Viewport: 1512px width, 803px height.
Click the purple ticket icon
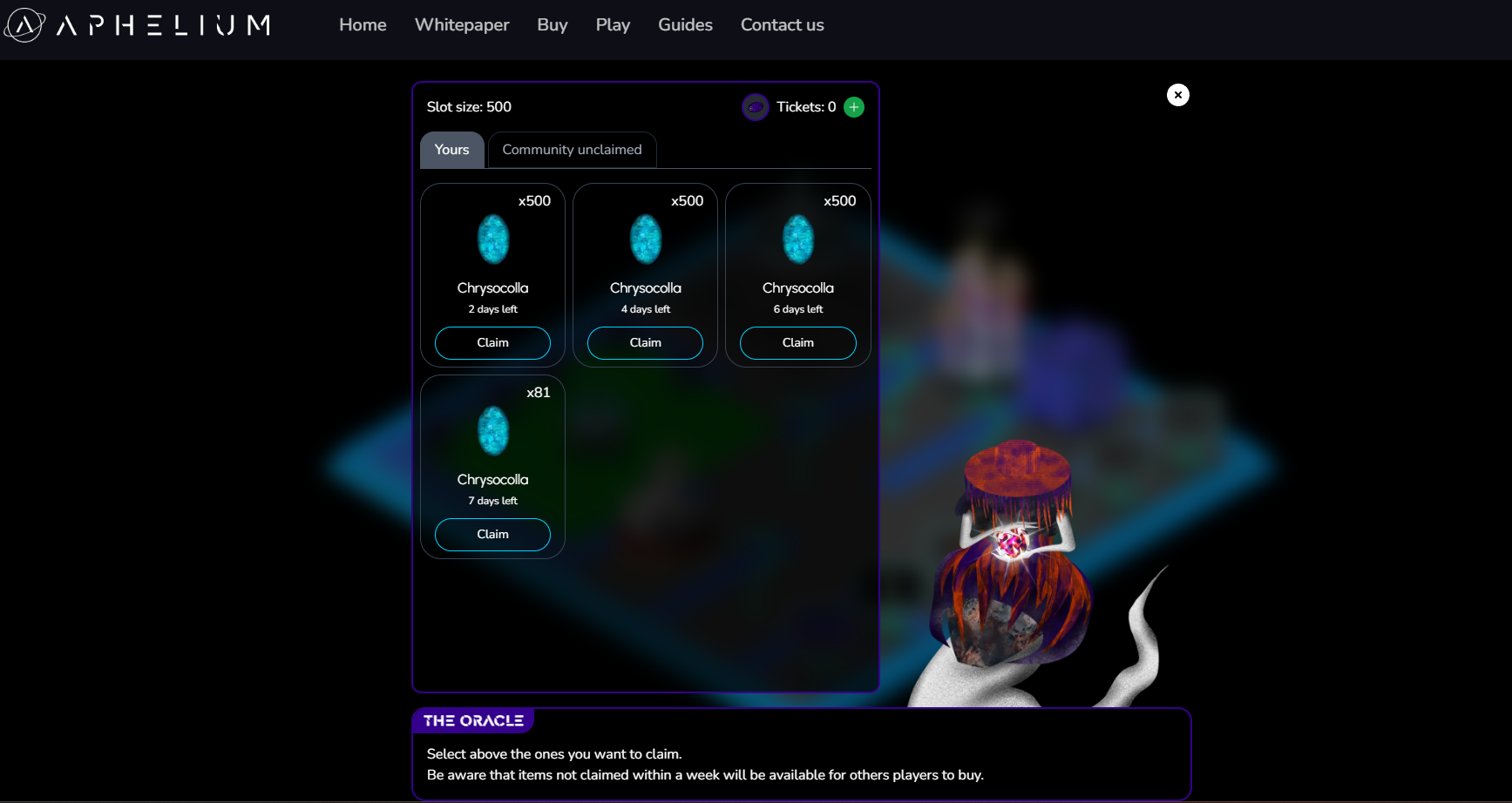(755, 107)
